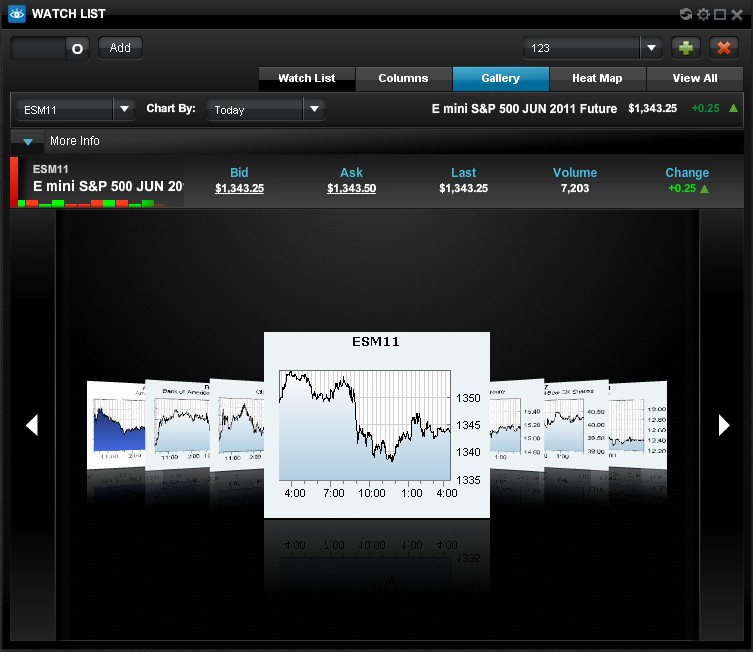Click the Change column header
Screen dimensions: 753x652
pyautogui.click(x=687, y=172)
